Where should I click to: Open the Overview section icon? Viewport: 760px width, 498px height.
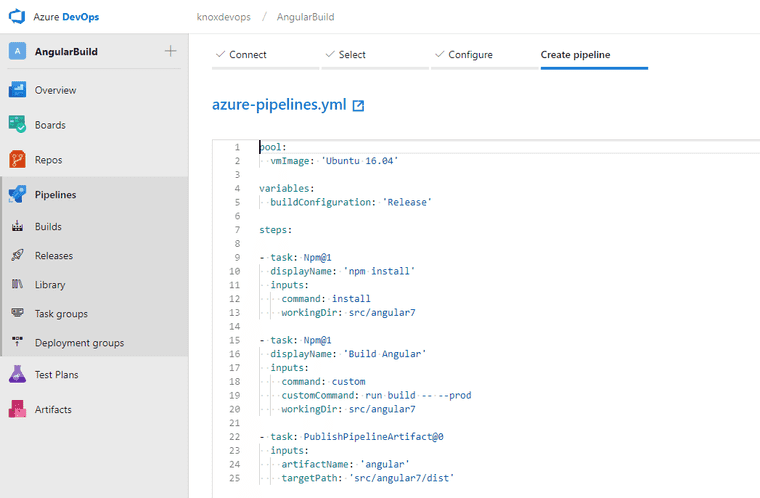(17, 90)
